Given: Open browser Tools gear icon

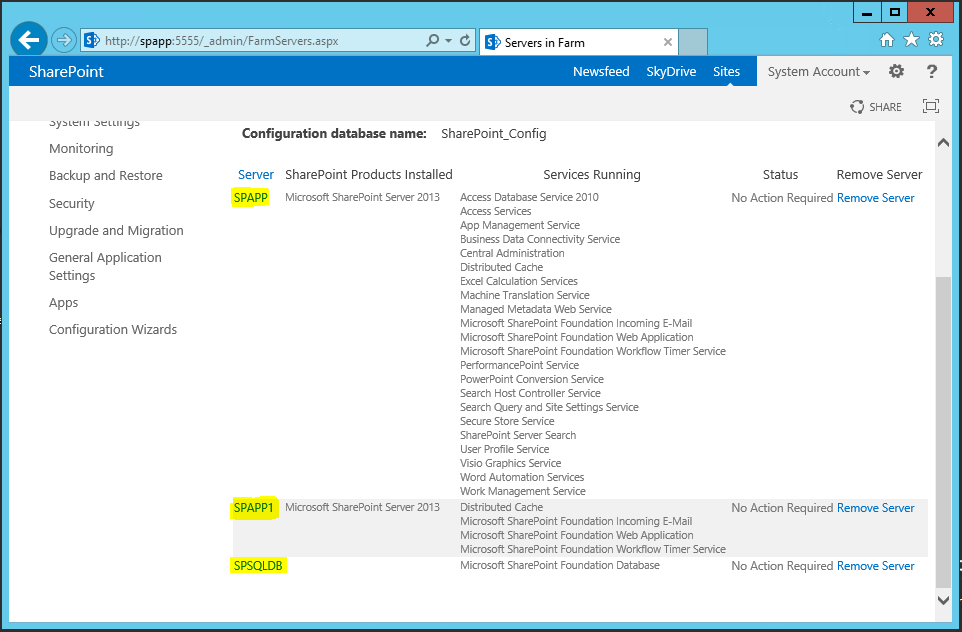Looking at the screenshot, I should tap(936, 40).
